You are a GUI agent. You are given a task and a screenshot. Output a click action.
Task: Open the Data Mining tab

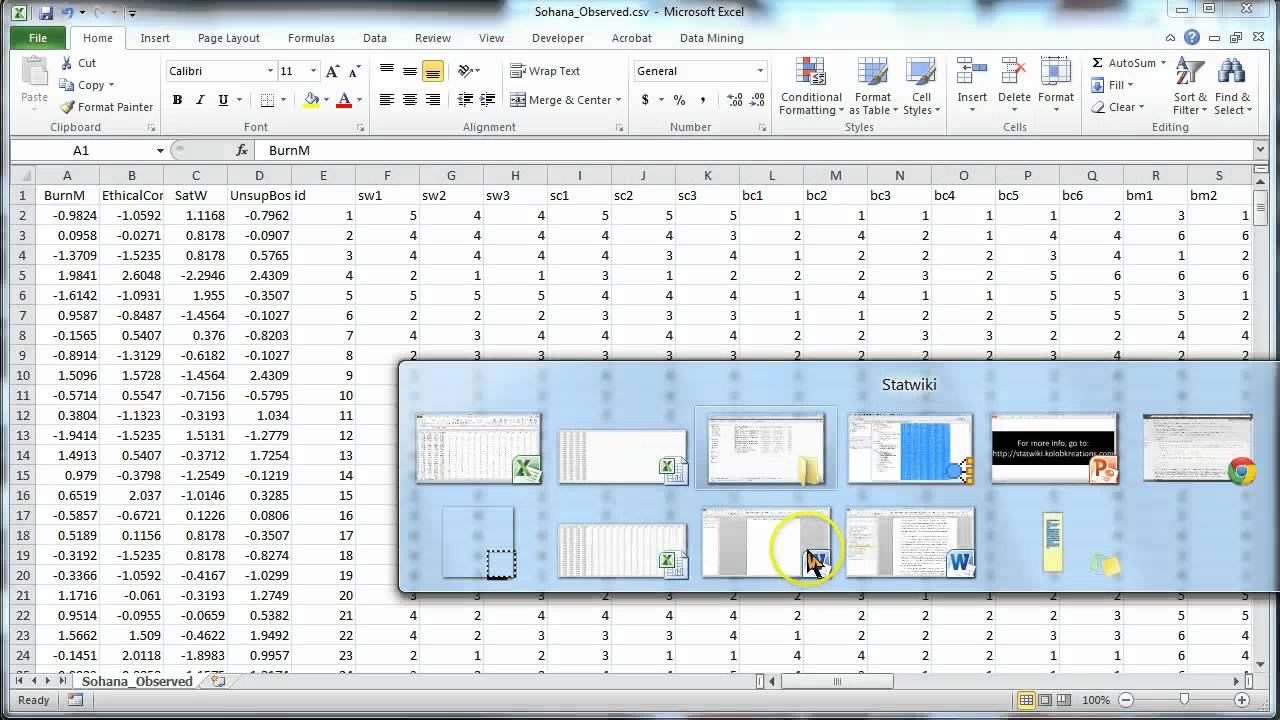(x=712, y=38)
